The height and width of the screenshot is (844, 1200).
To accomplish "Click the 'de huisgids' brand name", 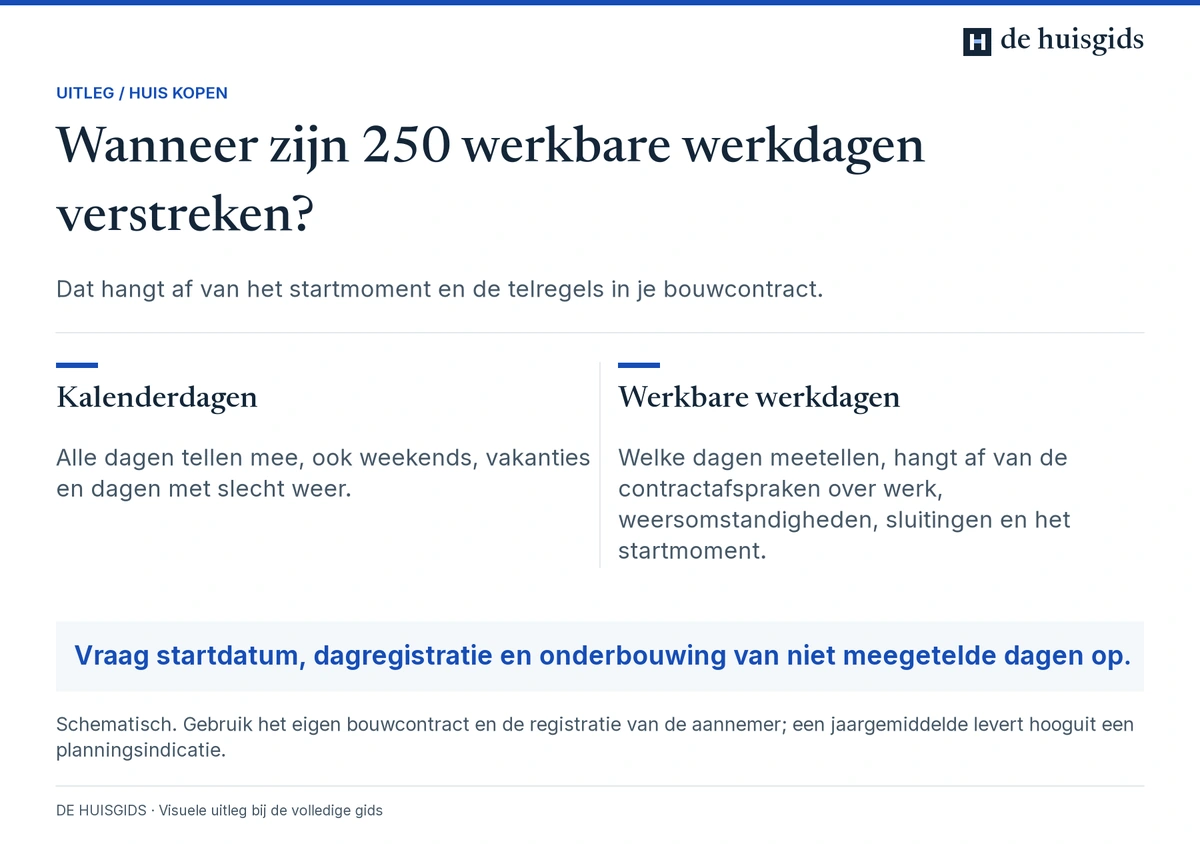I will 1072,40.
